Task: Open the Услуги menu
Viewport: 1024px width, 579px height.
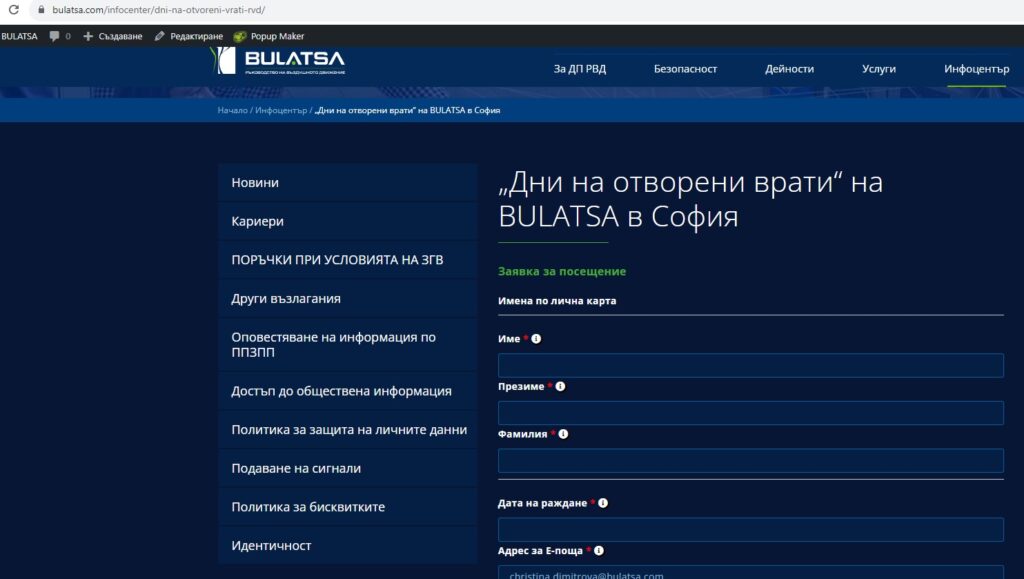Action: pyautogui.click(x=879, y=69)
